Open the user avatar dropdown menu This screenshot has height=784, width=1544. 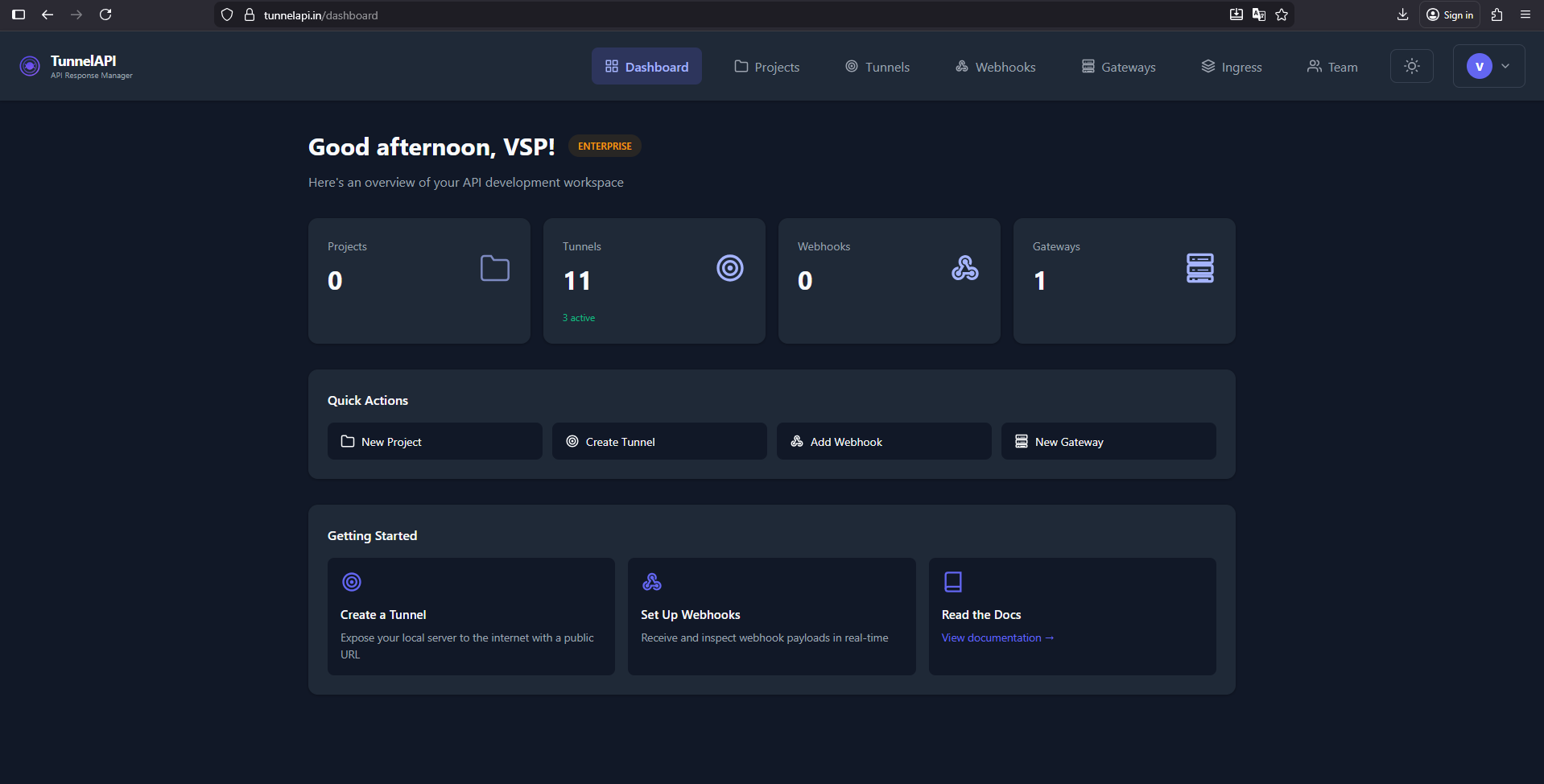(x=1488, y=66)
